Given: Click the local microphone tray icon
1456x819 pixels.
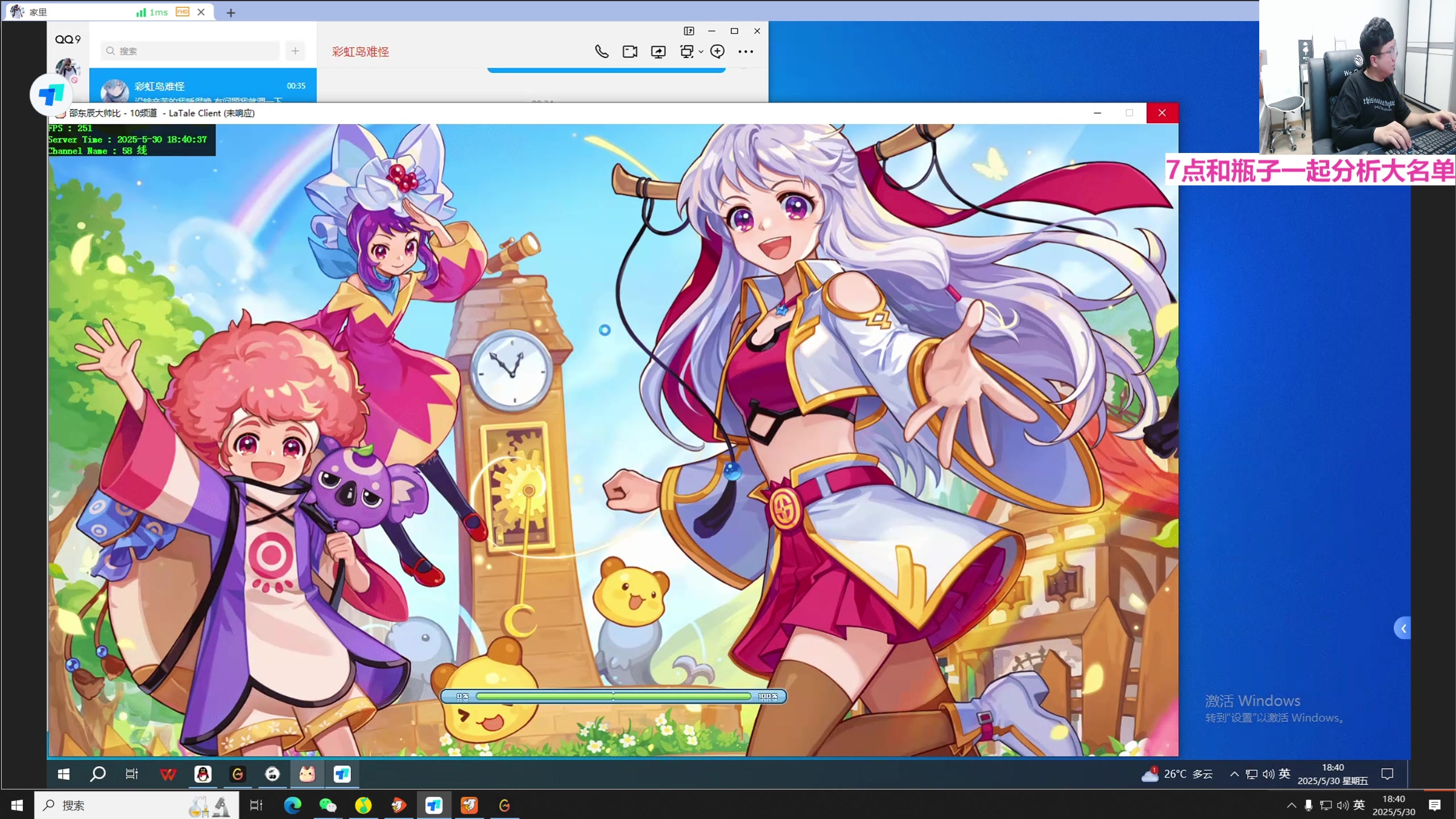Looking at the screenshot, I should (x=1309, y=805).
